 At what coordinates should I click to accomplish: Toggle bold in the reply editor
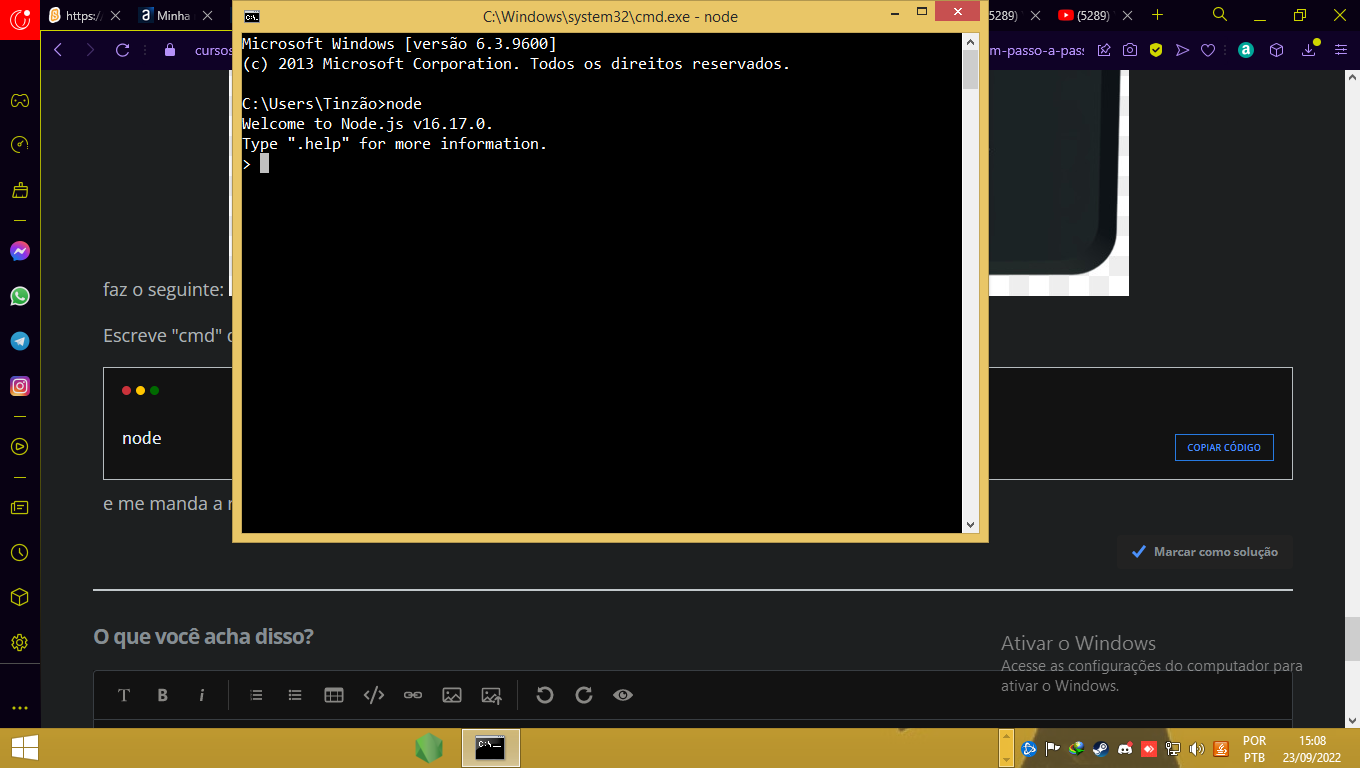163,695
